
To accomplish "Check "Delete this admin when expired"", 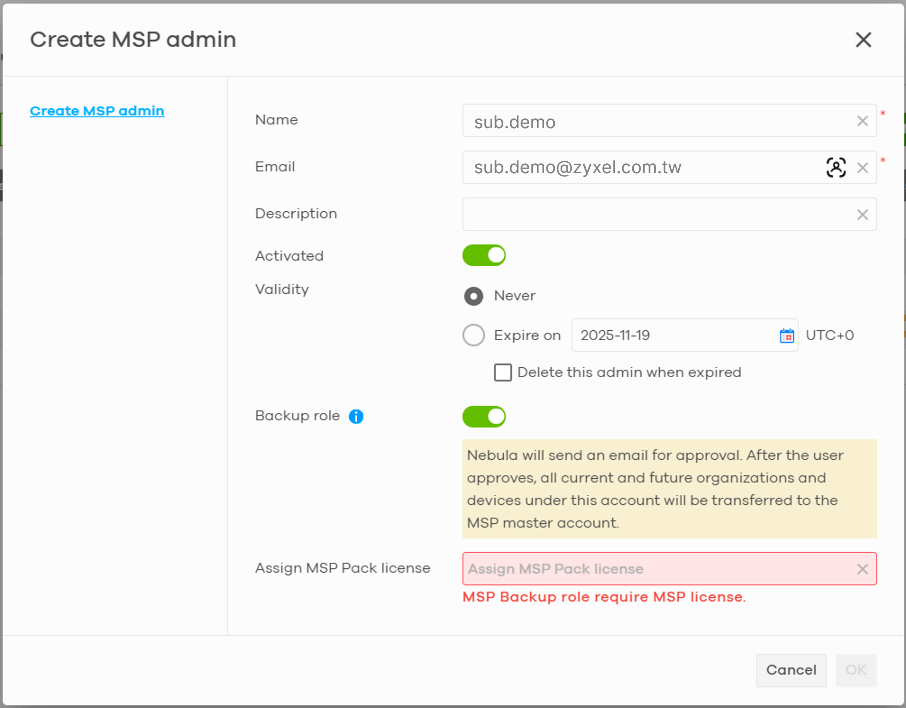I will pyautogui.click(x=503, y=372).
